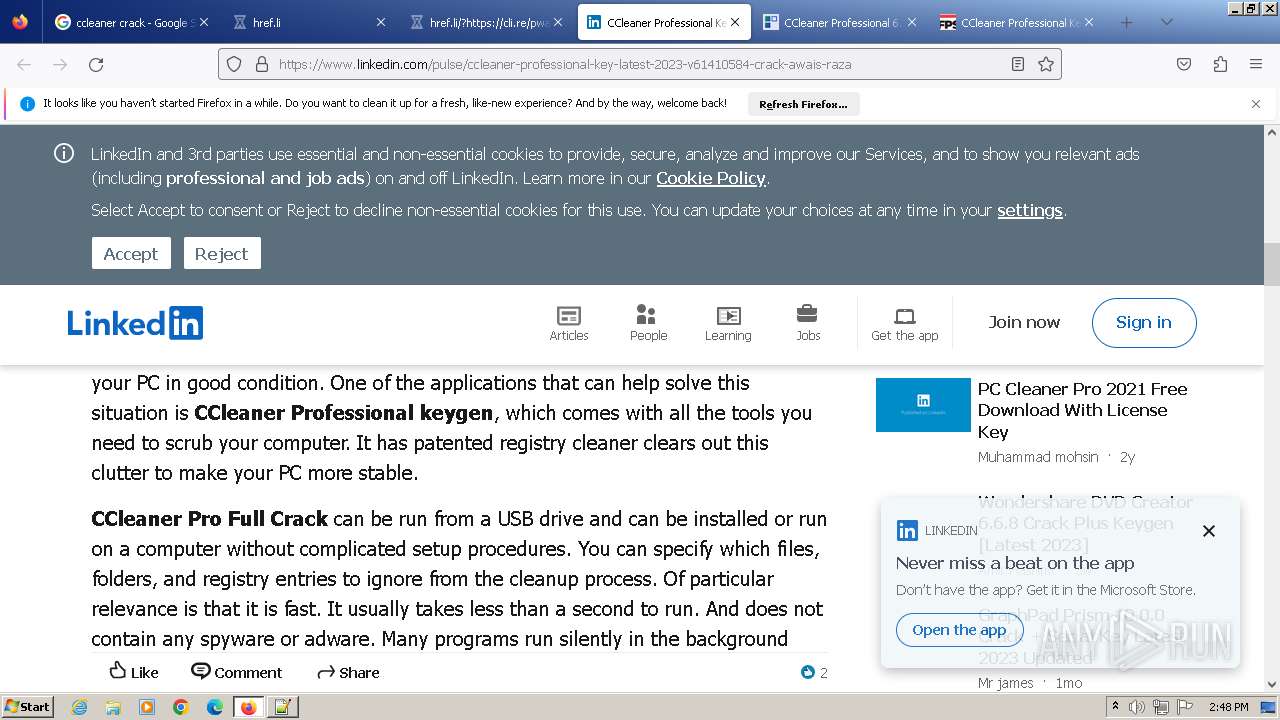
Task: Switch to the CCleaner Professional 6 tab
Action: [x=840, y=22]
